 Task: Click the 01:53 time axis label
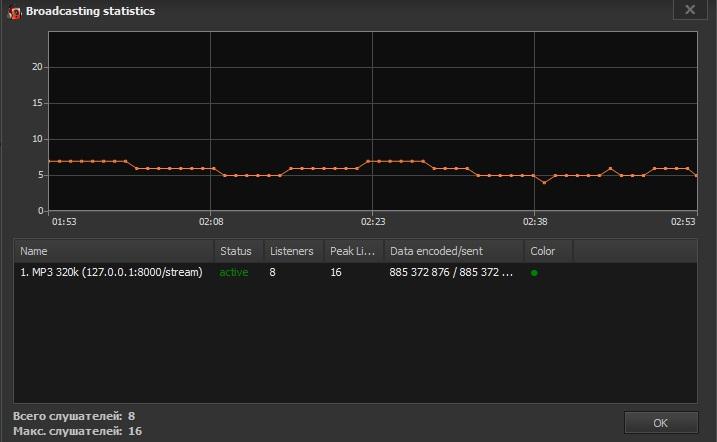pyautogui.click(x=64, y=222)
